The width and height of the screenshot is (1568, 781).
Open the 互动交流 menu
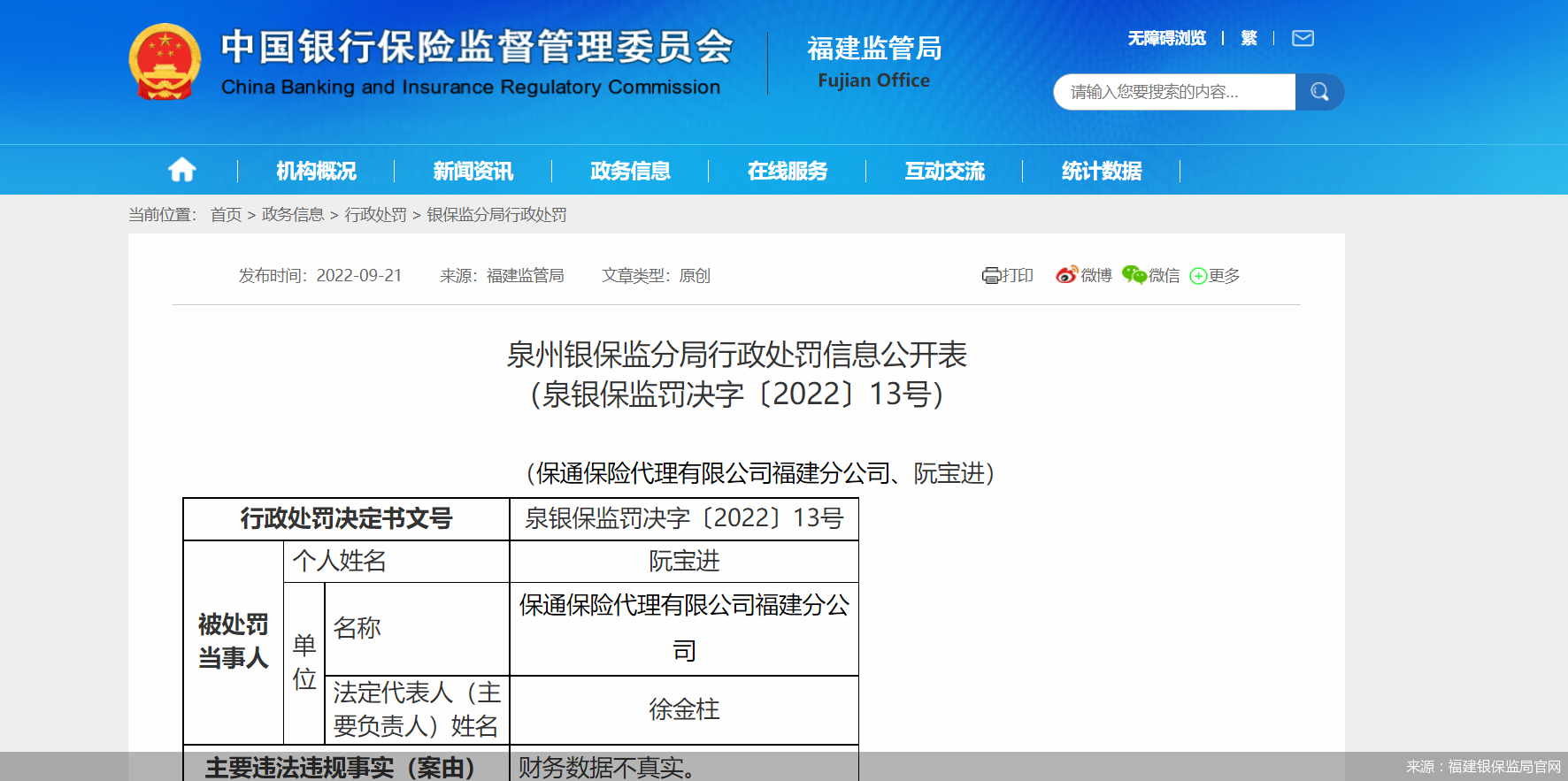tap(944, 171)
